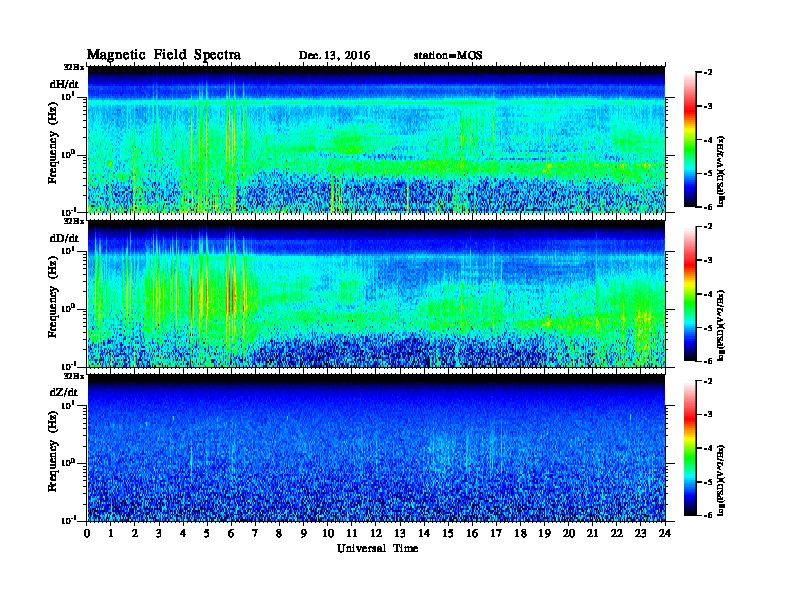Select the dZ/dt panel label
The width and height of the screenshot is (792, 612).
(64, 392)
